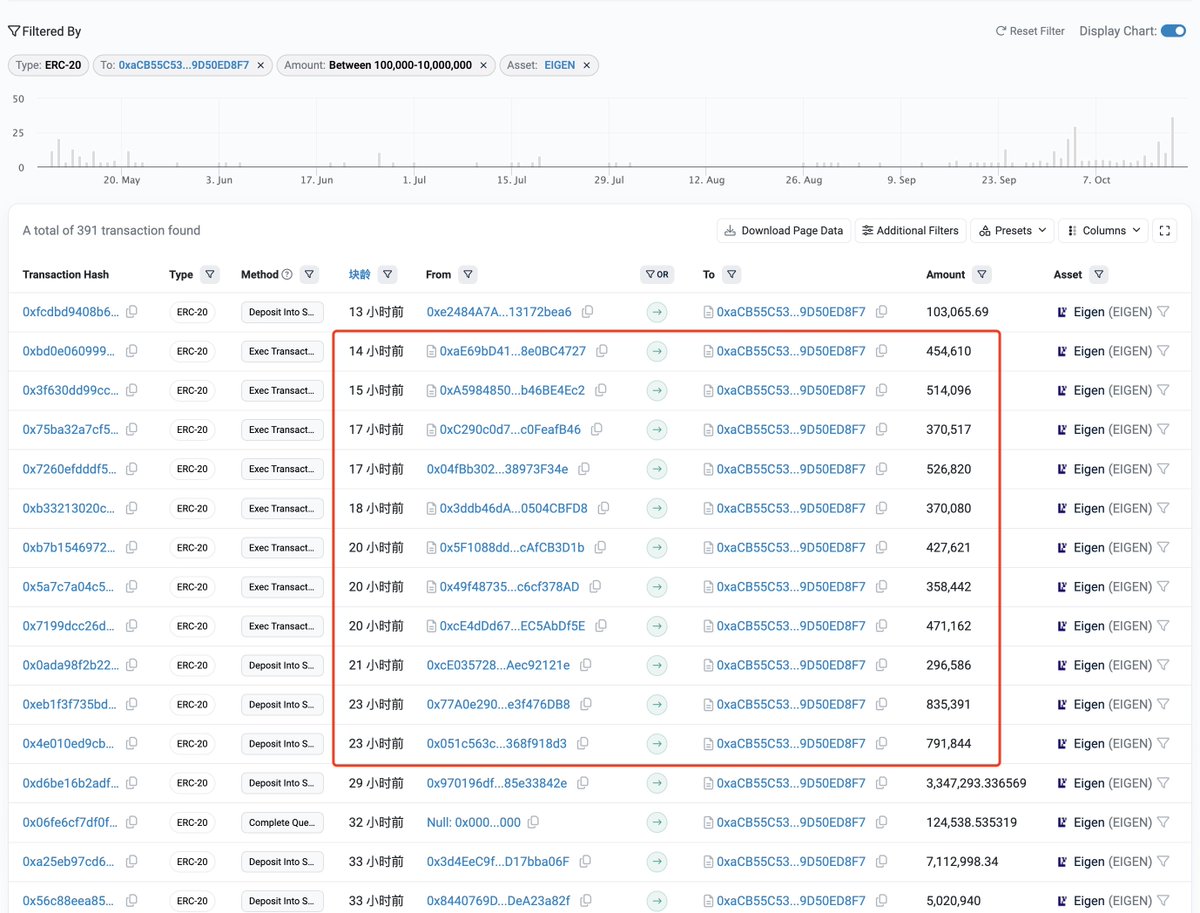Open Additional Filters
1200x913 pixels.
point(910,230)
